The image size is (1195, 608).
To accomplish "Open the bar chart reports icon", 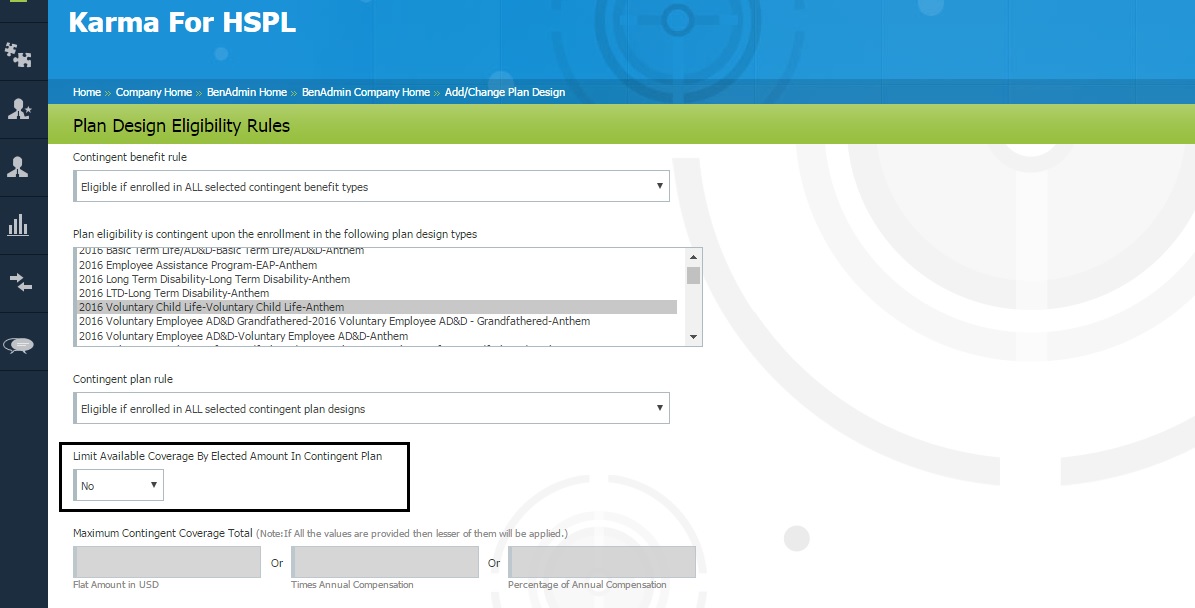I will (x=18, y=224).
